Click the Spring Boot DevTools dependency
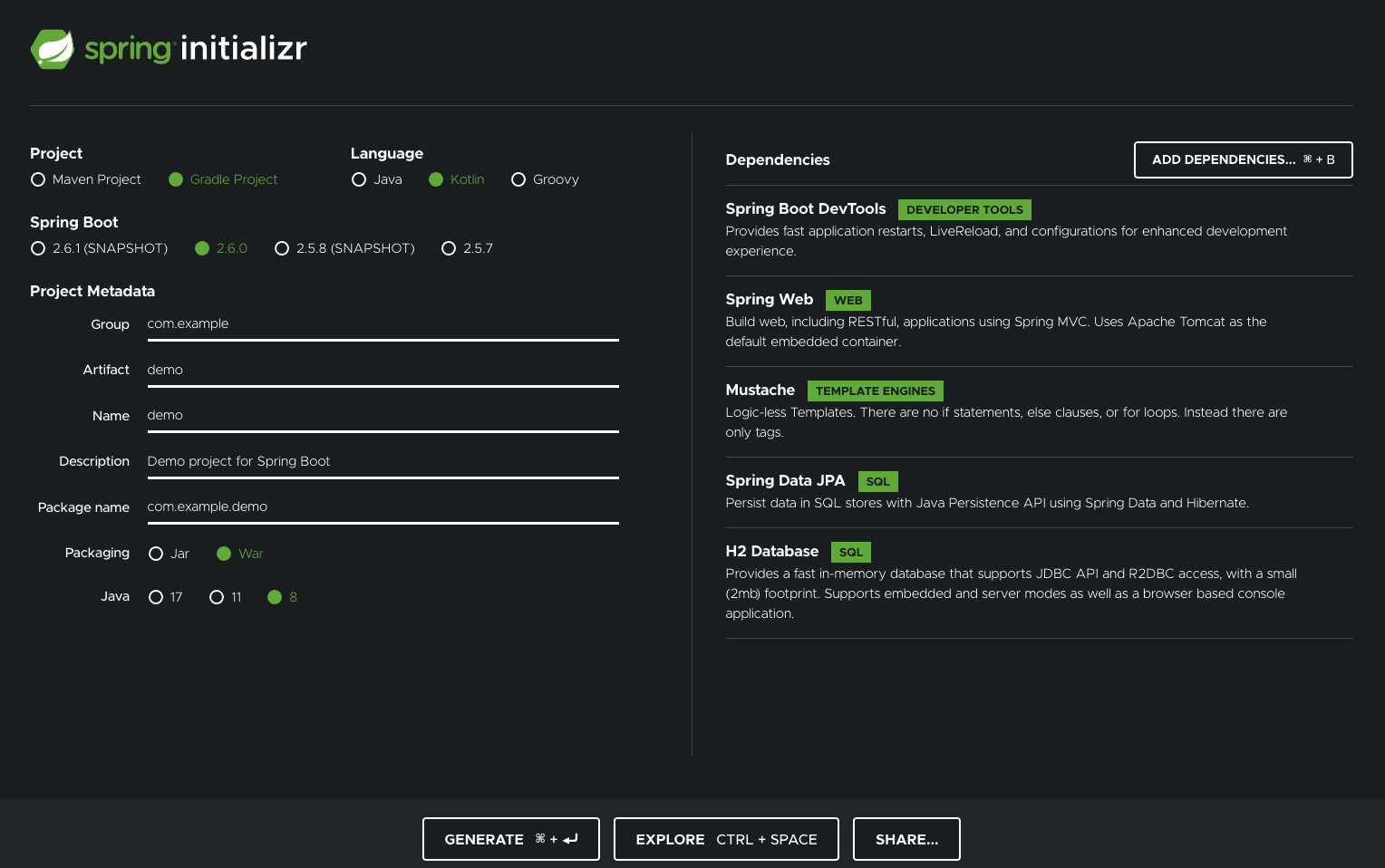Screen dimensions: 1385x868 [x=806, y=208]
